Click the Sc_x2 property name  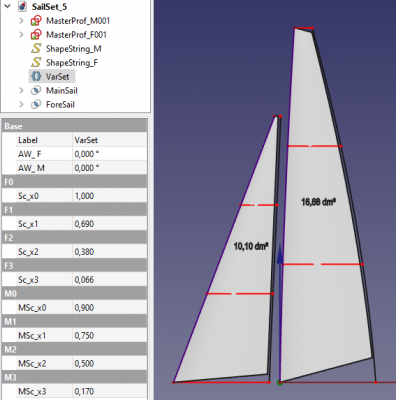pyautogui.click(x=28, y=252)
